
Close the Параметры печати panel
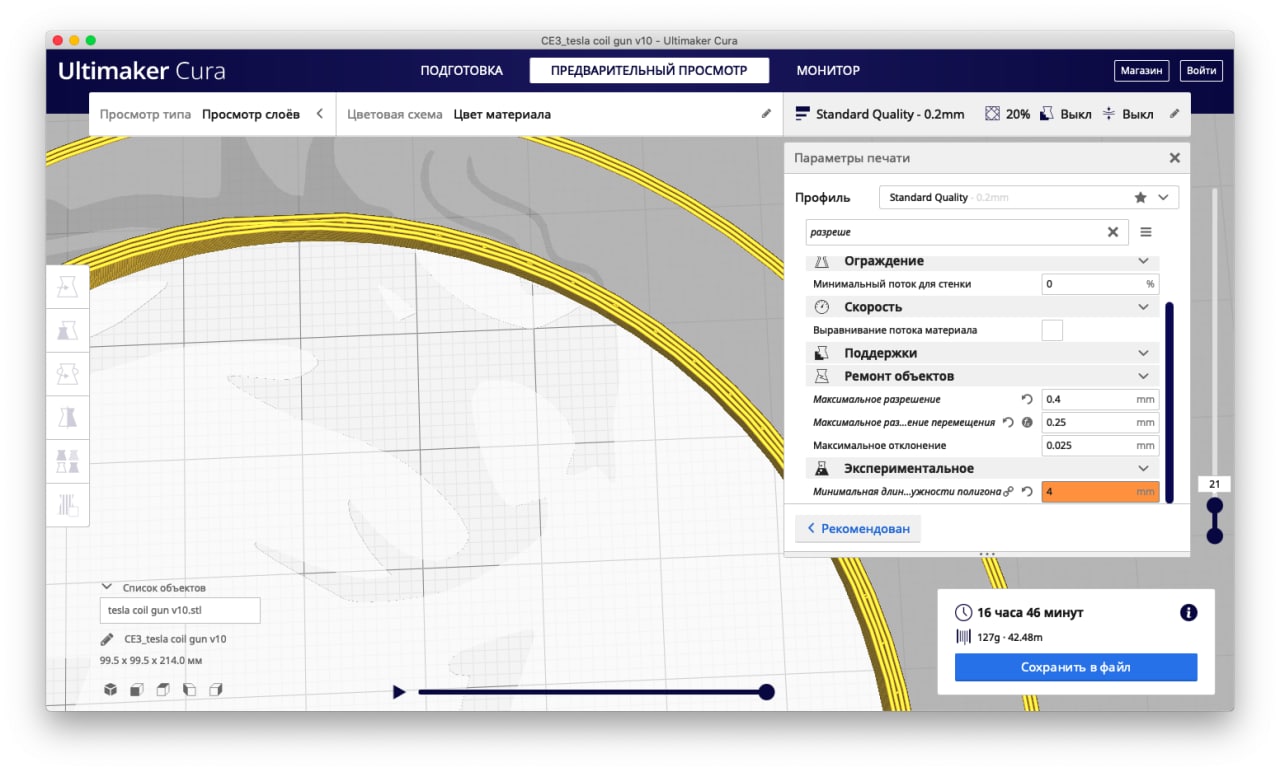(1174, 158)
